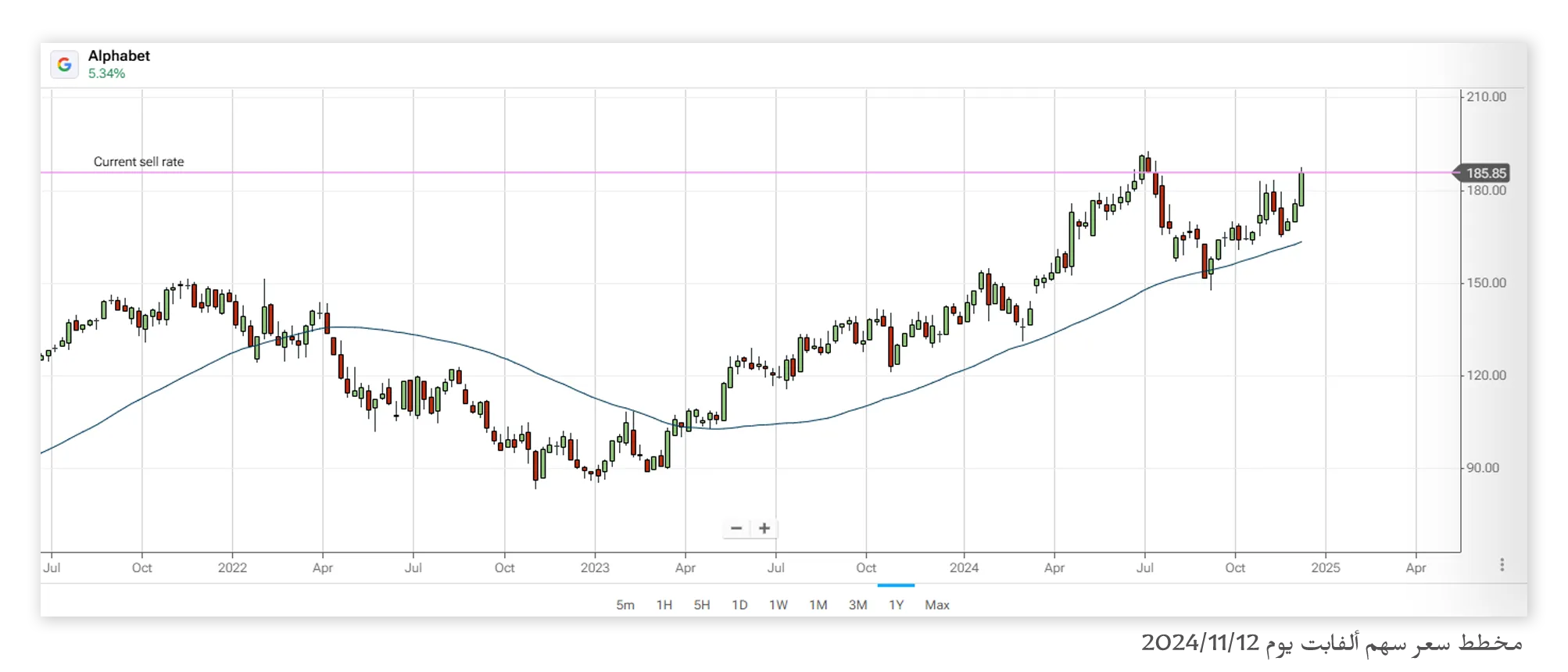Select the active 1Y timeframe
This screenshot has height=672, width=1568.
(x=897, y=605)
